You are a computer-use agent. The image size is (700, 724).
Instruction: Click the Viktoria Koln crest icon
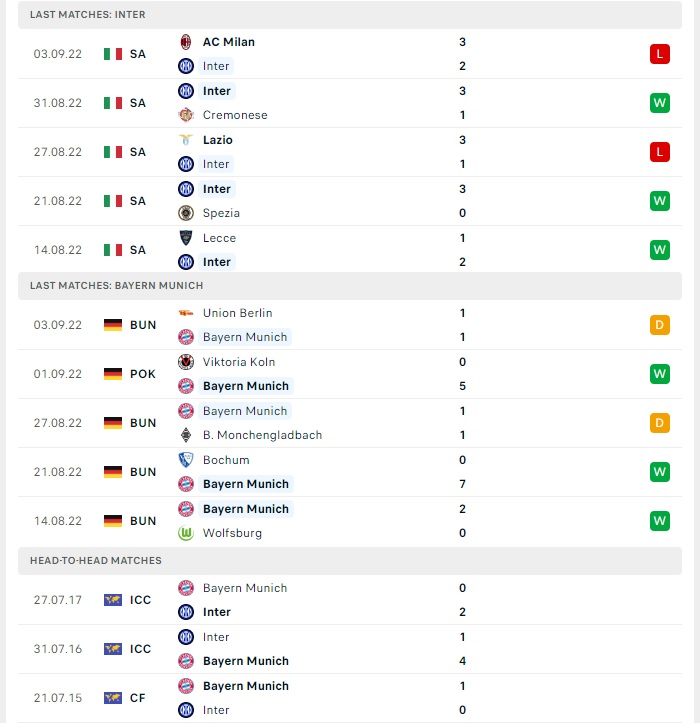(x=186, y=362)
